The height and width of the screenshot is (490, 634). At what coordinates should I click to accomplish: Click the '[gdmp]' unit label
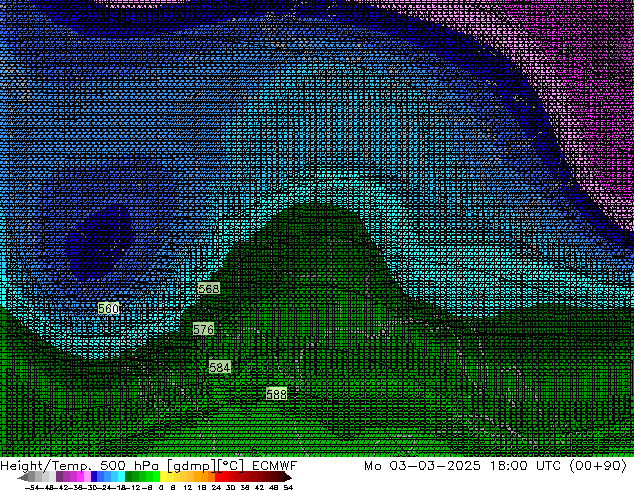(191, 466)
